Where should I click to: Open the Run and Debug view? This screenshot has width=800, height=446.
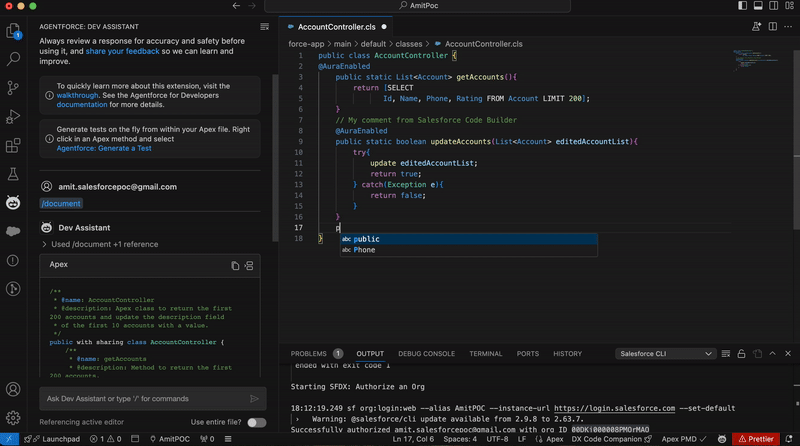[x=13, y=116]
